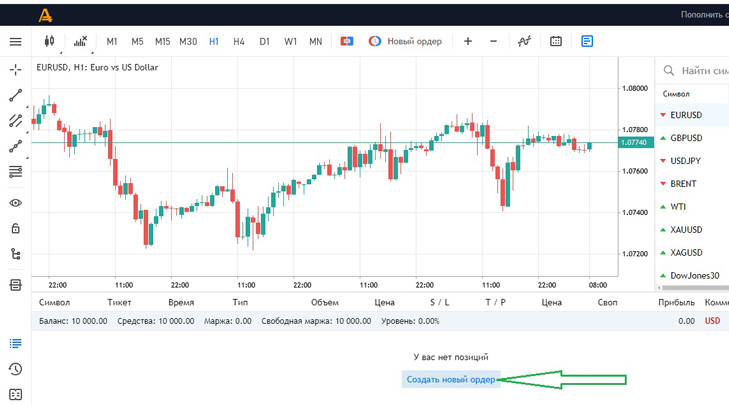Open the economic calendar icon
This screenshot has width=729, height=405.
point(556,42)
